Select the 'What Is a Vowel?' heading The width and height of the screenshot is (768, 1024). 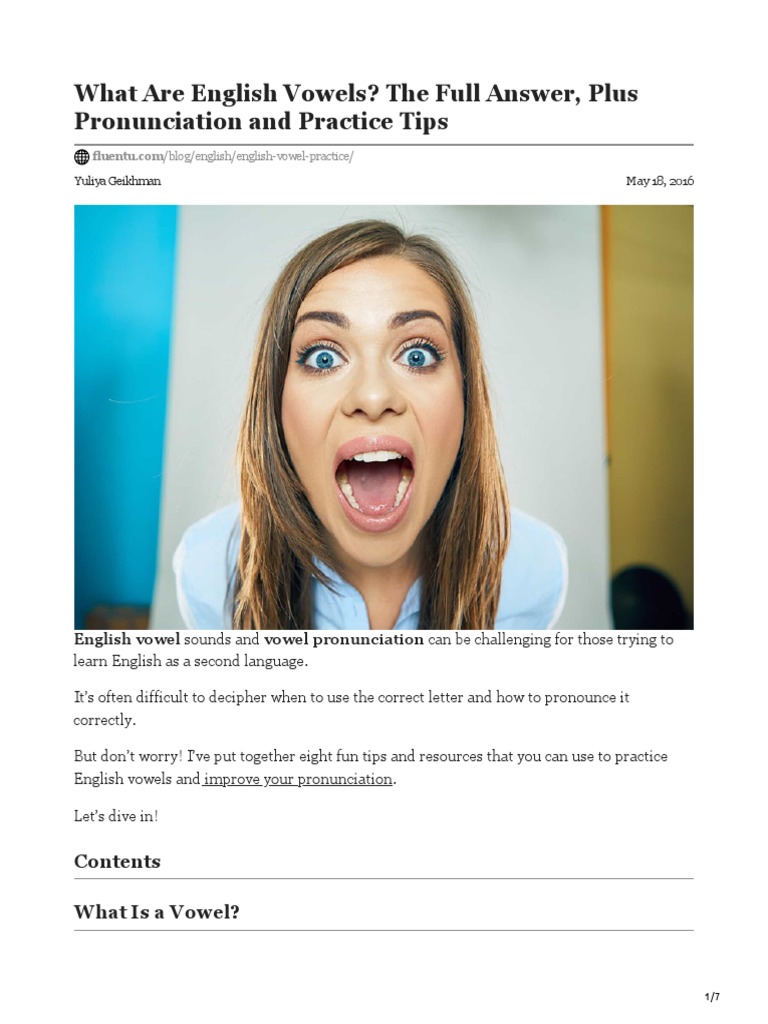pos(157,912)
